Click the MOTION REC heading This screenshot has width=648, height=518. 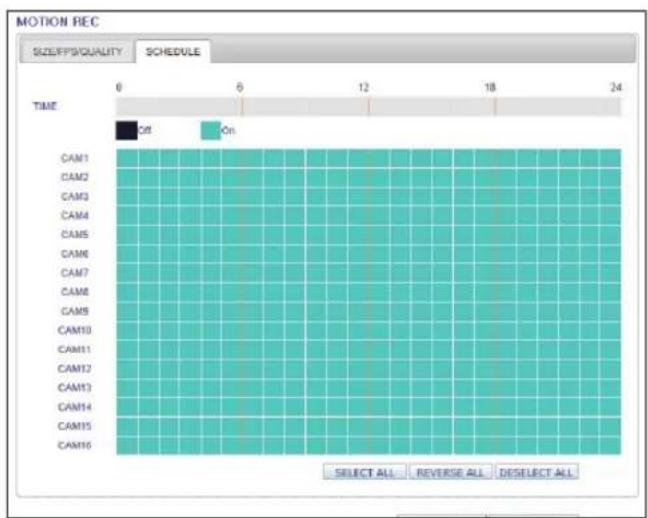(58, 21)
